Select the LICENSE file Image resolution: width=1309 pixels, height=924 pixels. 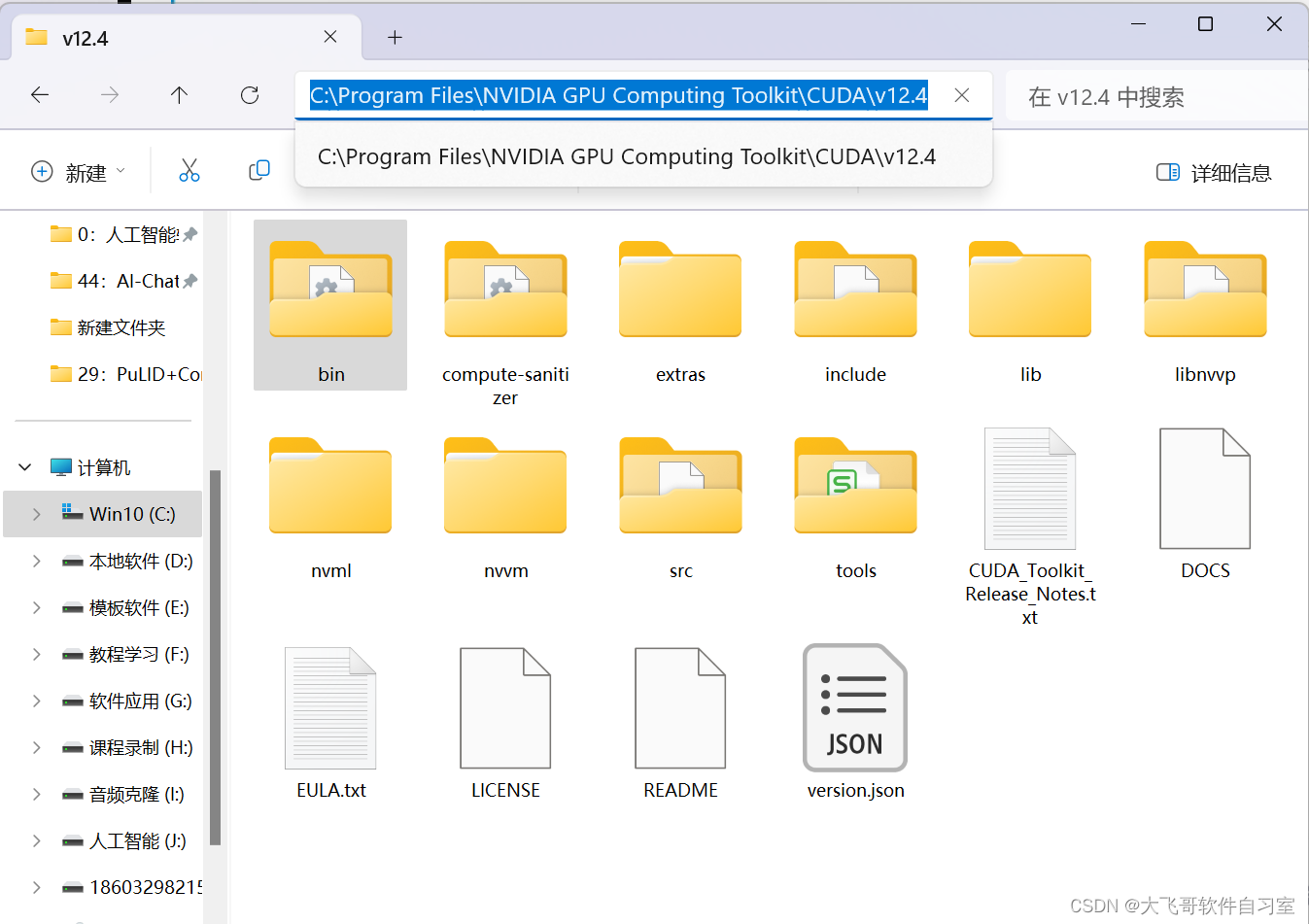(x=505, y=723)
